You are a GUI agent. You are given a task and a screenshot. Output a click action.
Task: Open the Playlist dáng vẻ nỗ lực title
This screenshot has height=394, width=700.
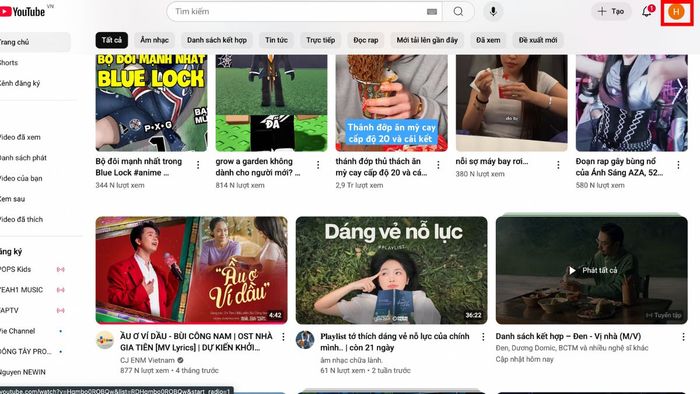395,342
